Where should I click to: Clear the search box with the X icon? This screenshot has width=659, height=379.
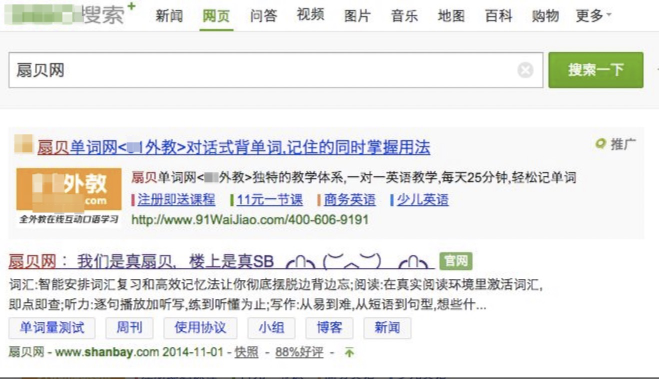coord(525,70)
